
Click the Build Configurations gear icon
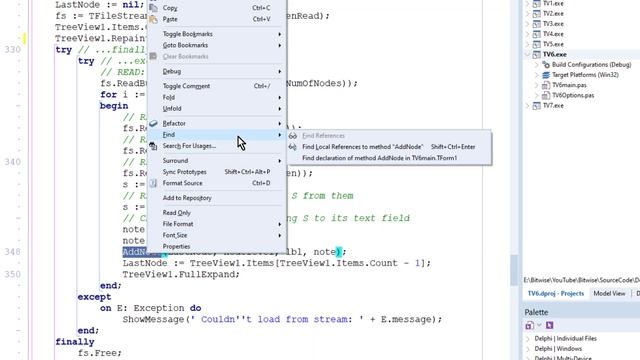pyautogui.click(x=546, y=64)
